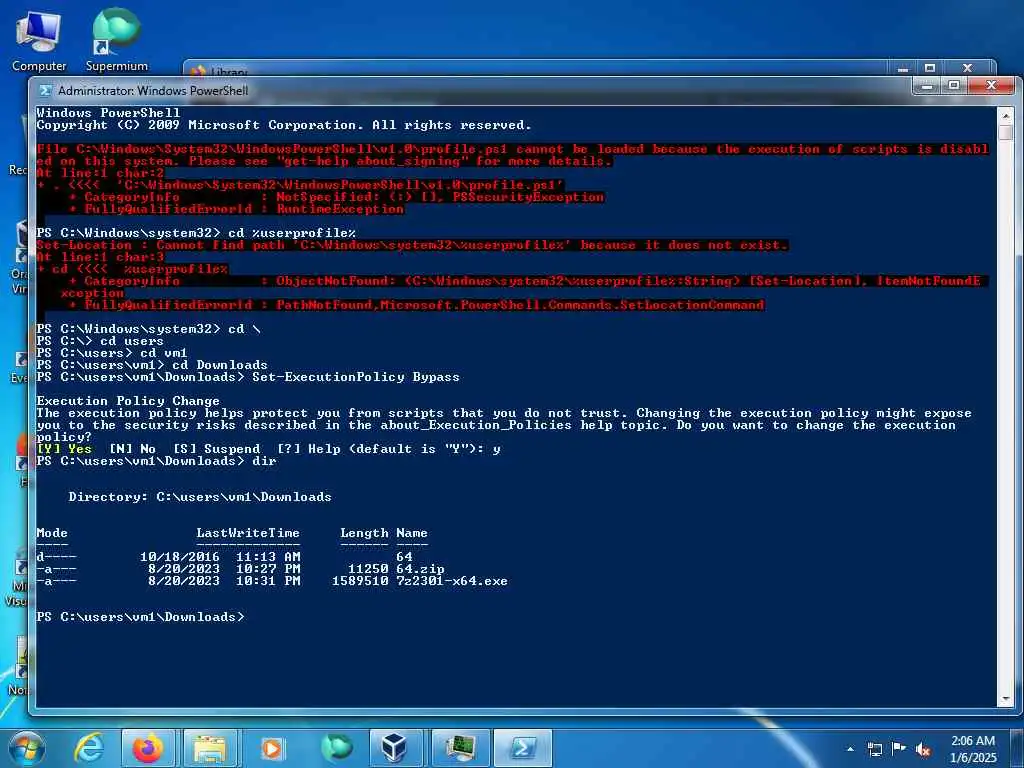Screen dimensions: 1024x768
Task: Click the 64.zip entry in listing
Action: point(420,569)
